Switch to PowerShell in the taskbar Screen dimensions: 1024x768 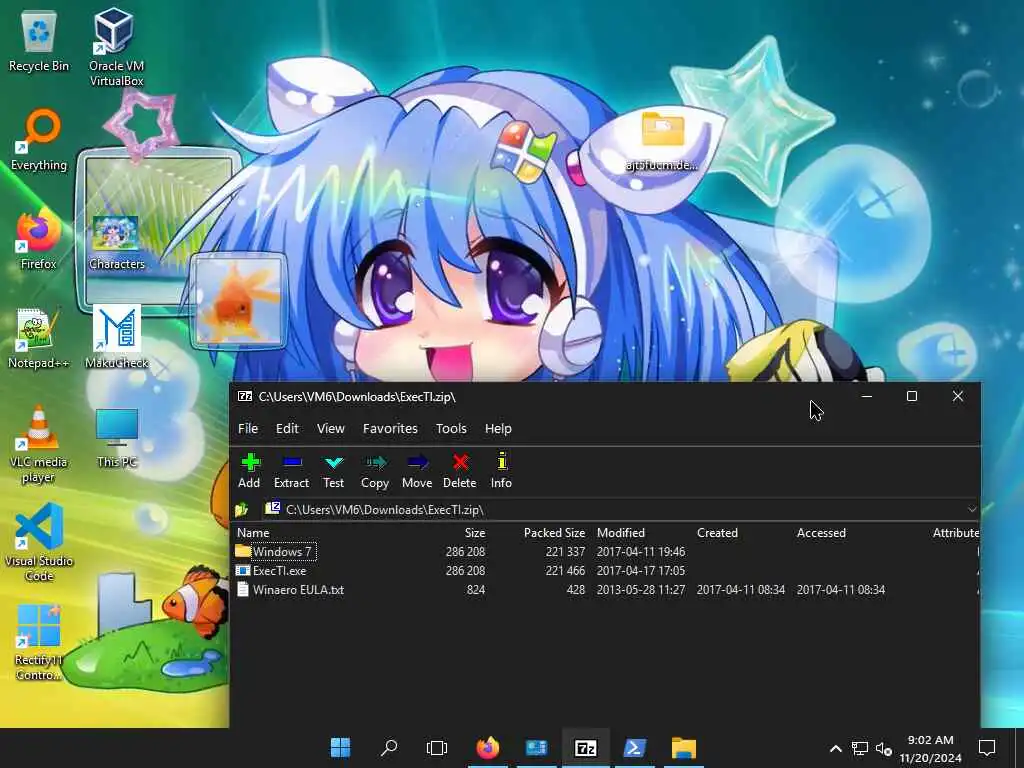pyautogui.click(x=635, y=747)
